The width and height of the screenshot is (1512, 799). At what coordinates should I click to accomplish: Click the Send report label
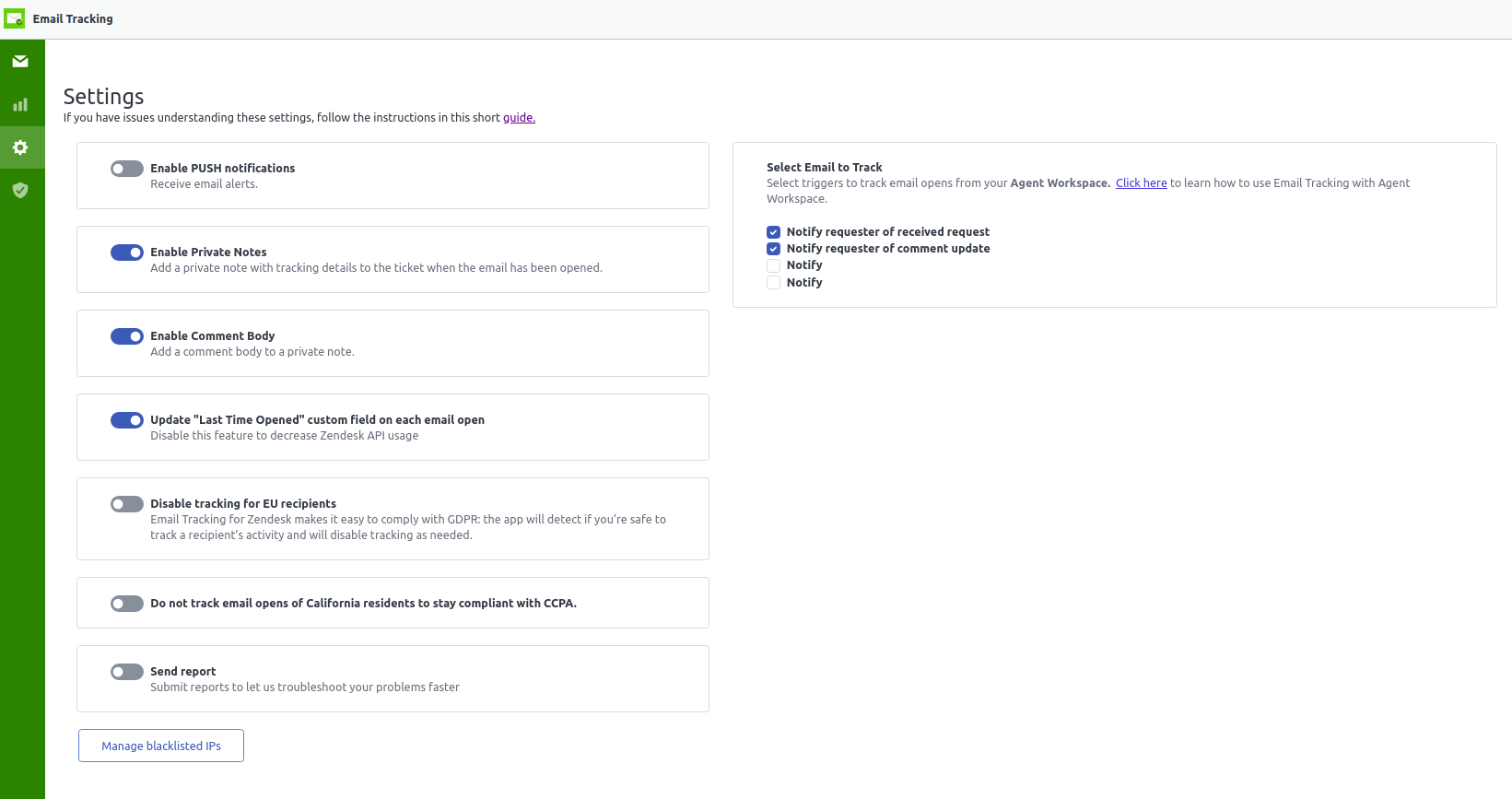coord(183,672)
